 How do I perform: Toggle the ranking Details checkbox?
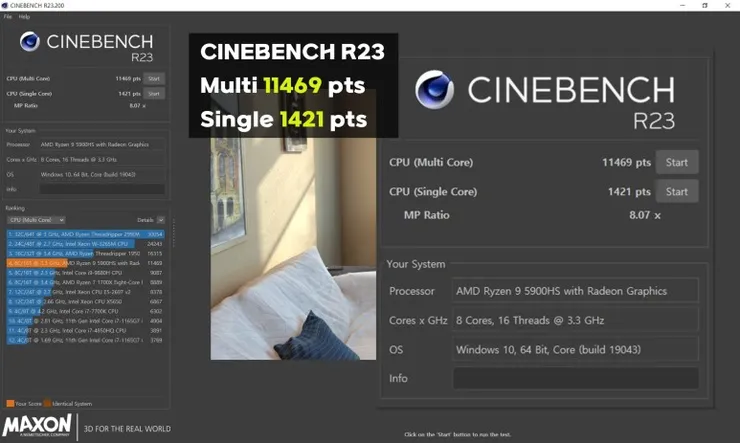tap(161, 220)
